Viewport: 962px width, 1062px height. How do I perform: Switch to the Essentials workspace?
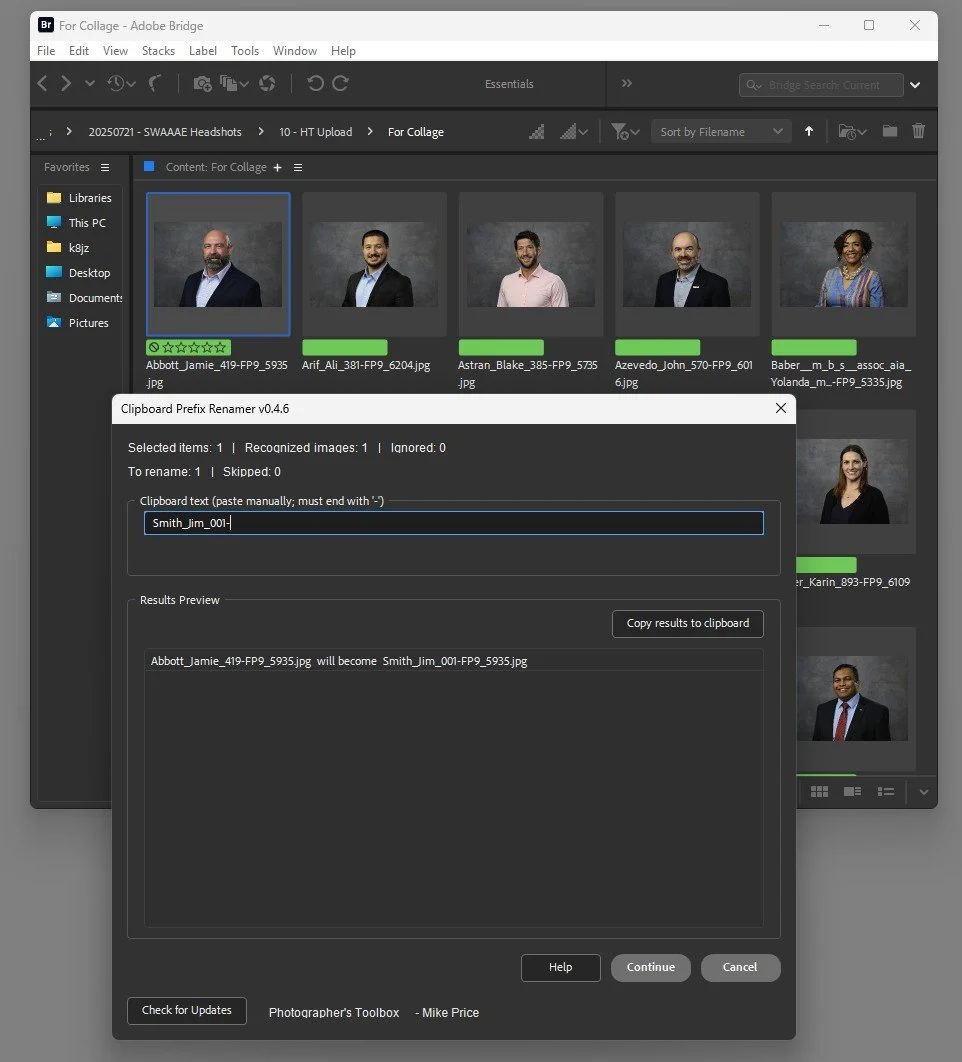point(509,84)
